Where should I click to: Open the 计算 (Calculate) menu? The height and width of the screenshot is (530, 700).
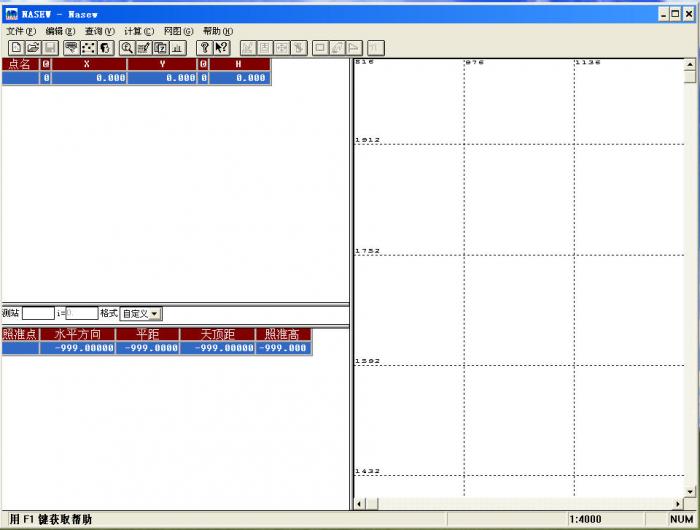point(139,31)
